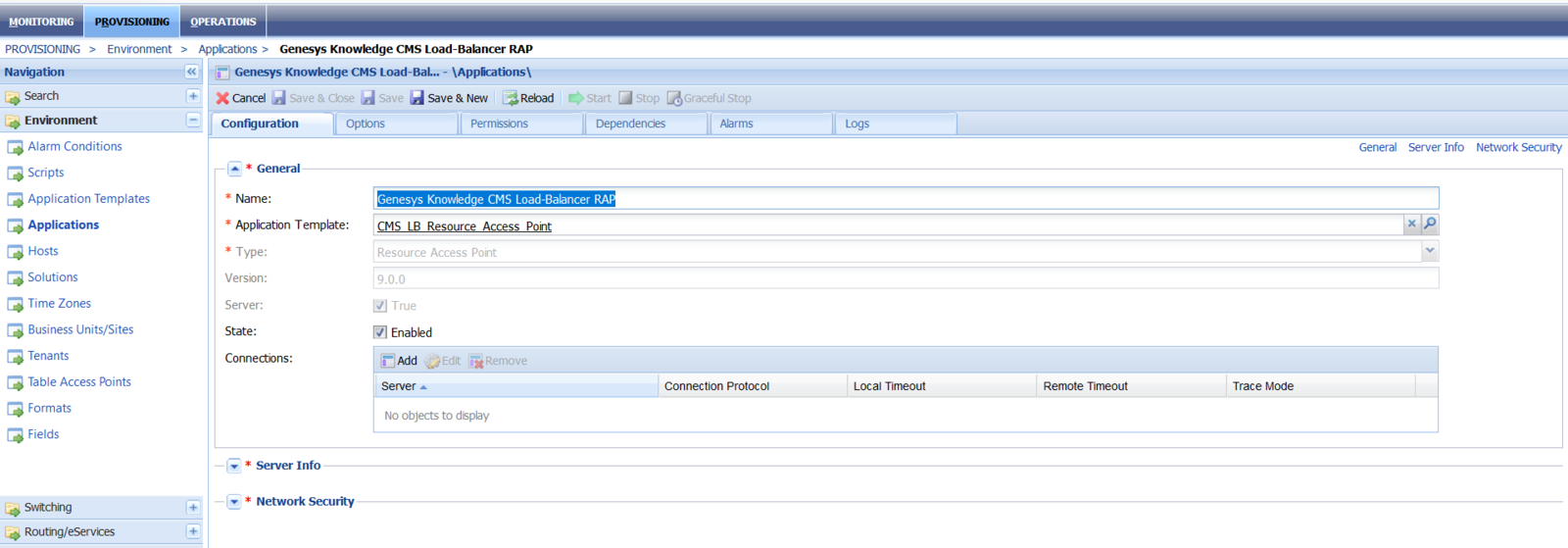Click the Environment breadcrumb link
Image resolution: width=1568 pixels, height=548 pixels.
[139, 49]
